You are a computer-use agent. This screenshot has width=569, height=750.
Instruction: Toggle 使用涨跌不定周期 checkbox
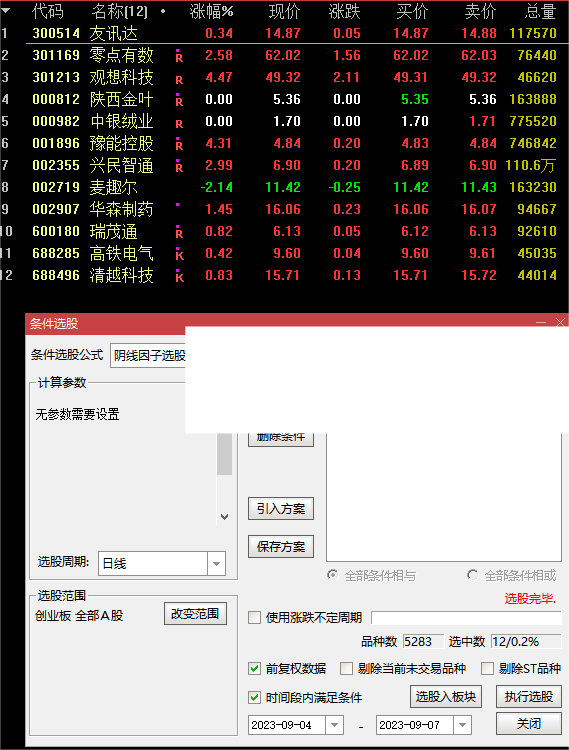pos(254,618)
